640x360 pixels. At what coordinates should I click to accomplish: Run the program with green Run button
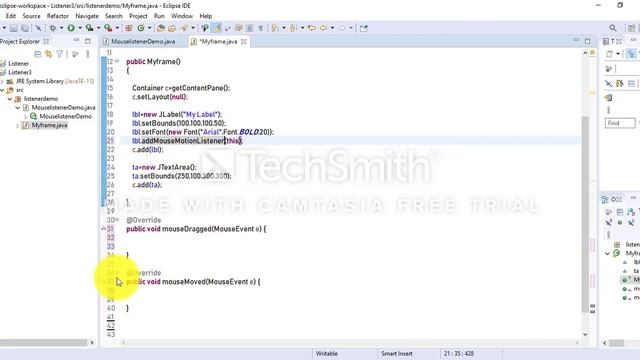point(71,28)
